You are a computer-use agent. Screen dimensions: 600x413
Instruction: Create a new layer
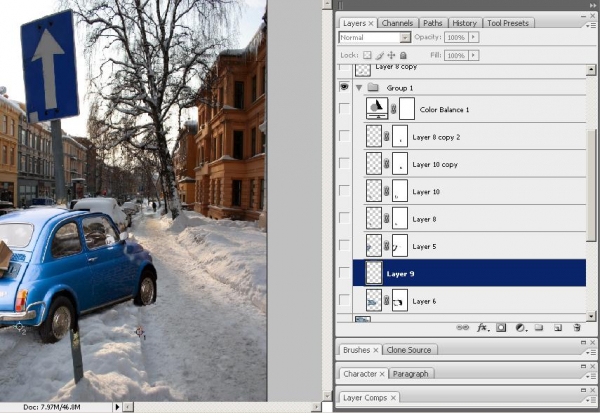point(558,328)
